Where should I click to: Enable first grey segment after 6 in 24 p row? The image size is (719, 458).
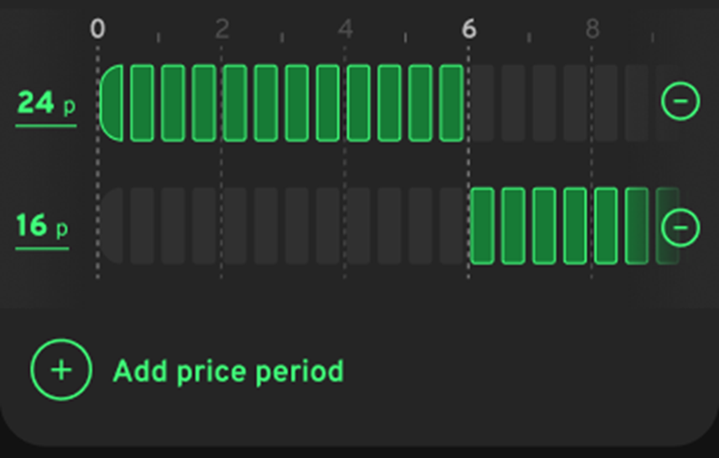pos(482,103)
